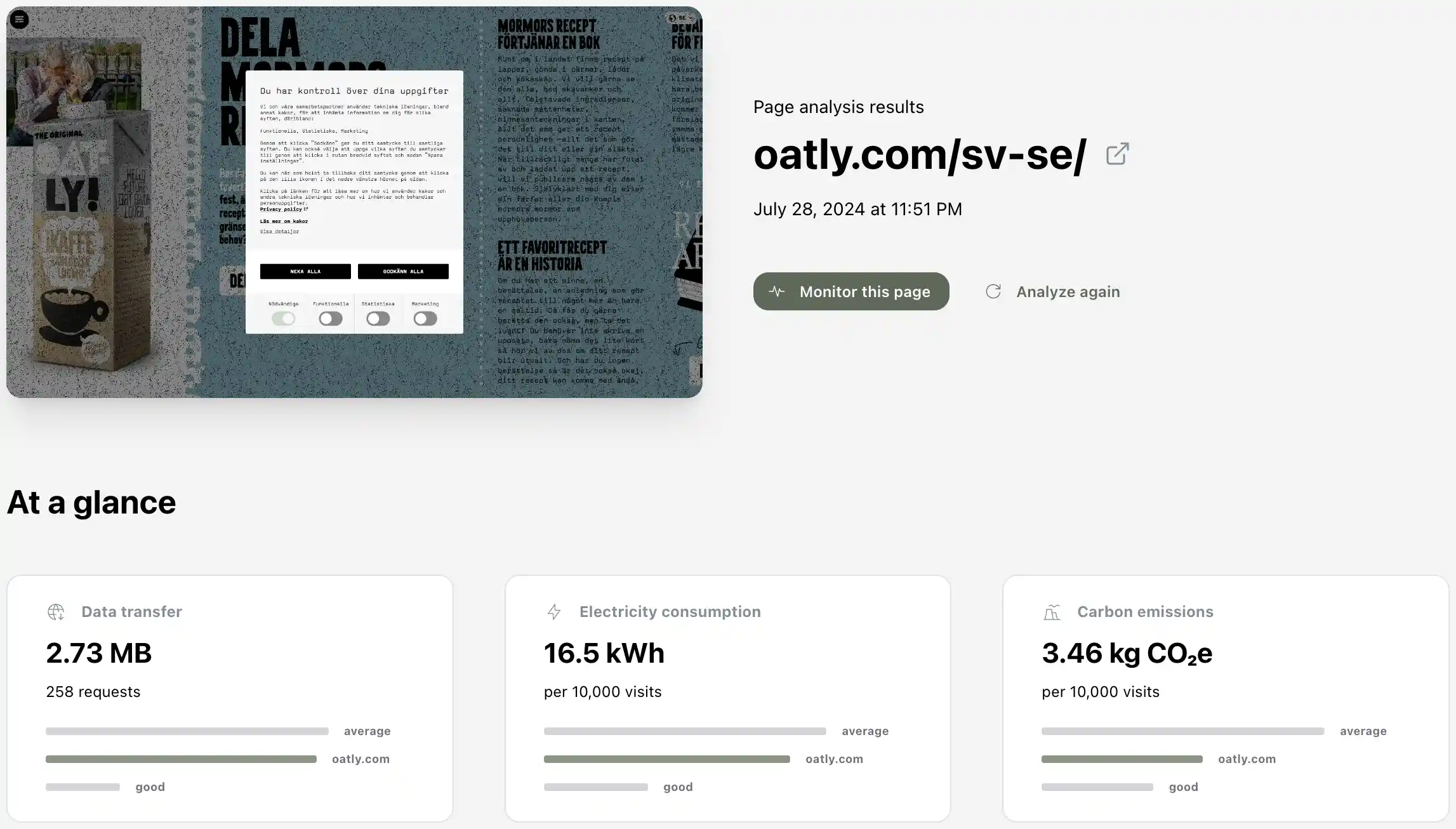
Task: Click the hamburger menu icon top-left
Action: tap(18, 19)
